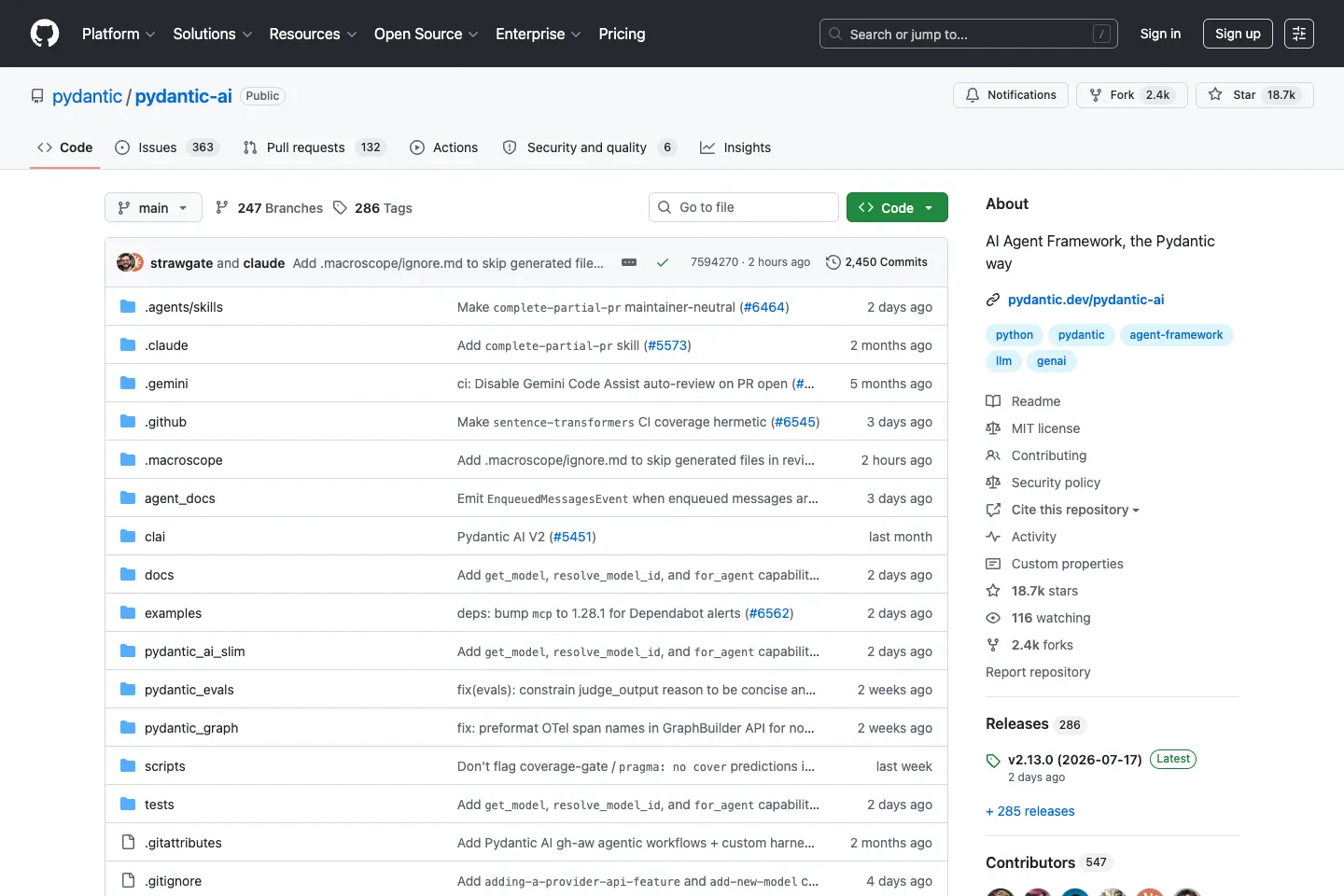Click the folder icon of .agents/skills
The width and height of the screenshot is (1344, 896).
[128, 307]
